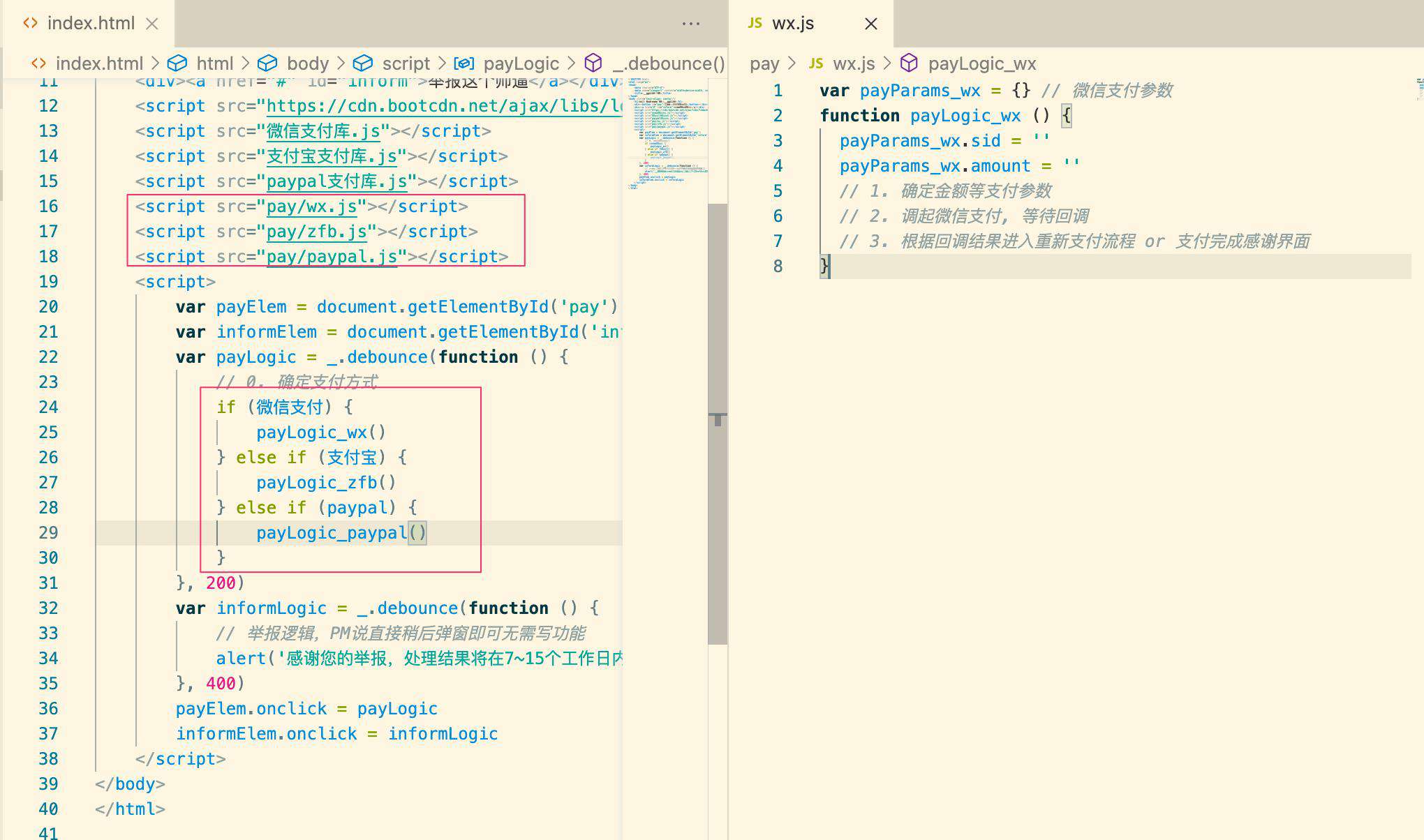Select the html breadcrumb segment
The width and height of the screenshot is (1424, 840).
coord(215,63)
